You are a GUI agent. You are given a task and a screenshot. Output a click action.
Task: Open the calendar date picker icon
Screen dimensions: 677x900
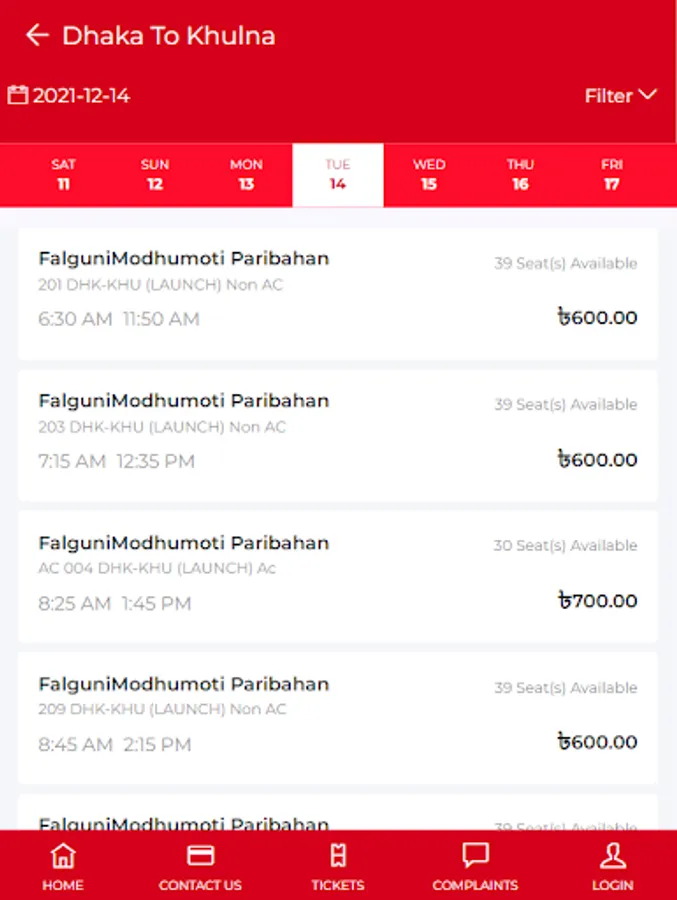click(18, 95)
